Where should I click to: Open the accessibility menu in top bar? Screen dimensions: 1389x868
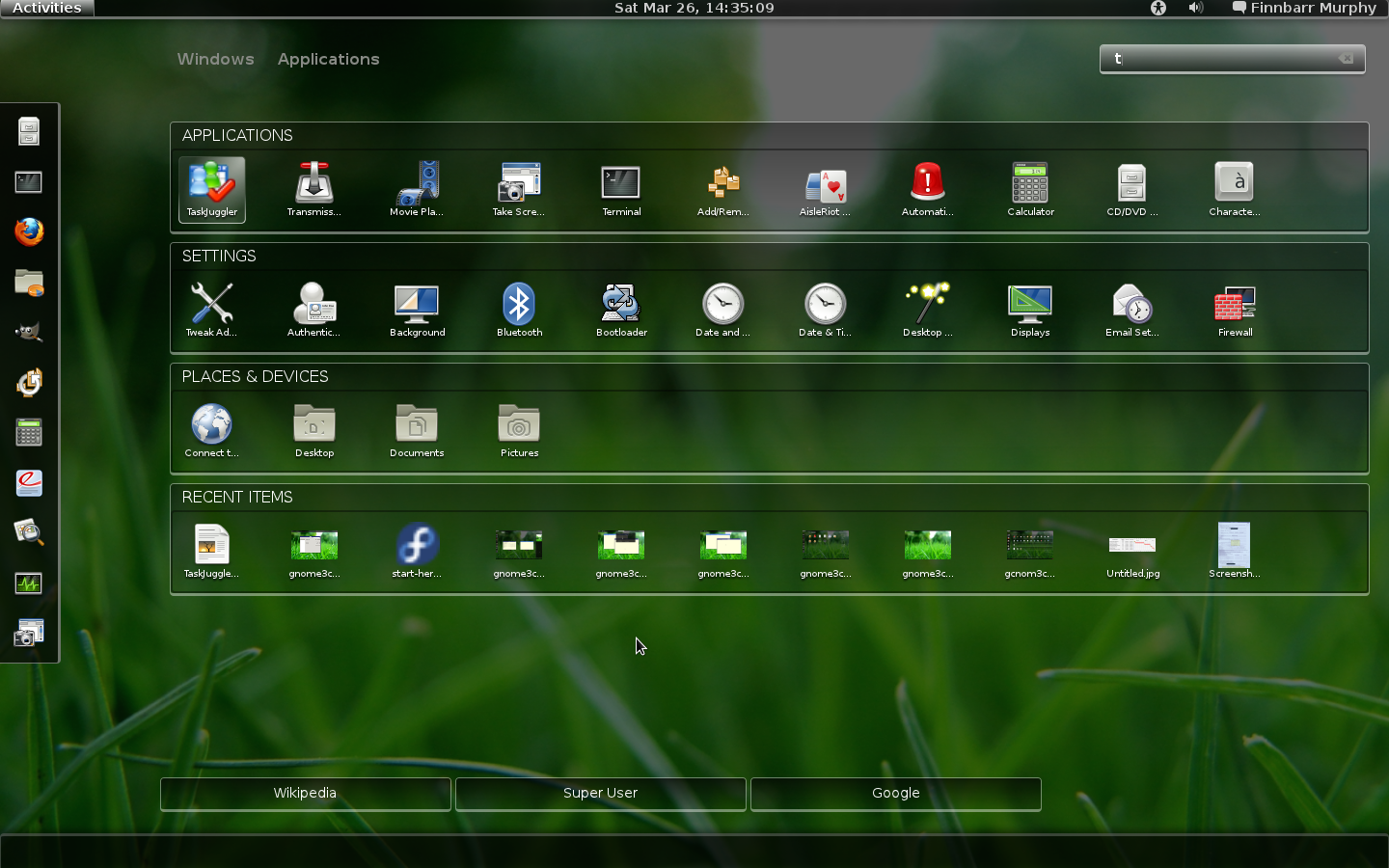point(1158,8)
